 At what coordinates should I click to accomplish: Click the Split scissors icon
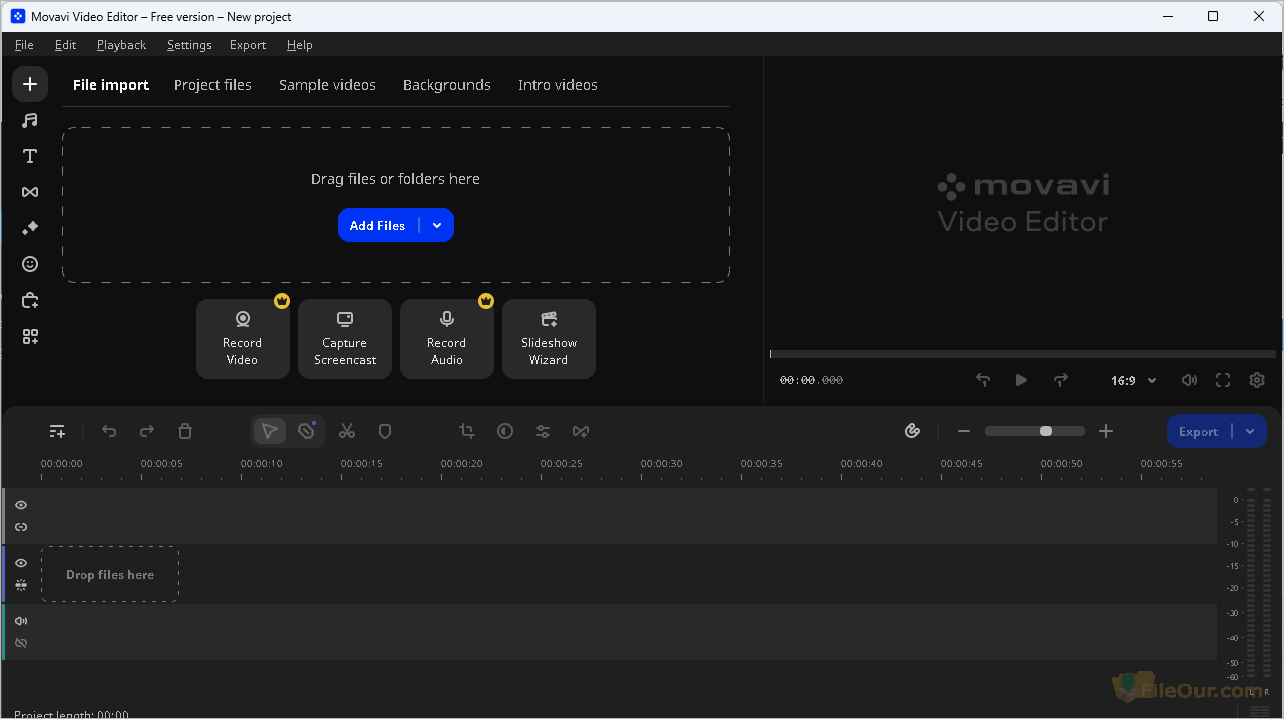347,431
